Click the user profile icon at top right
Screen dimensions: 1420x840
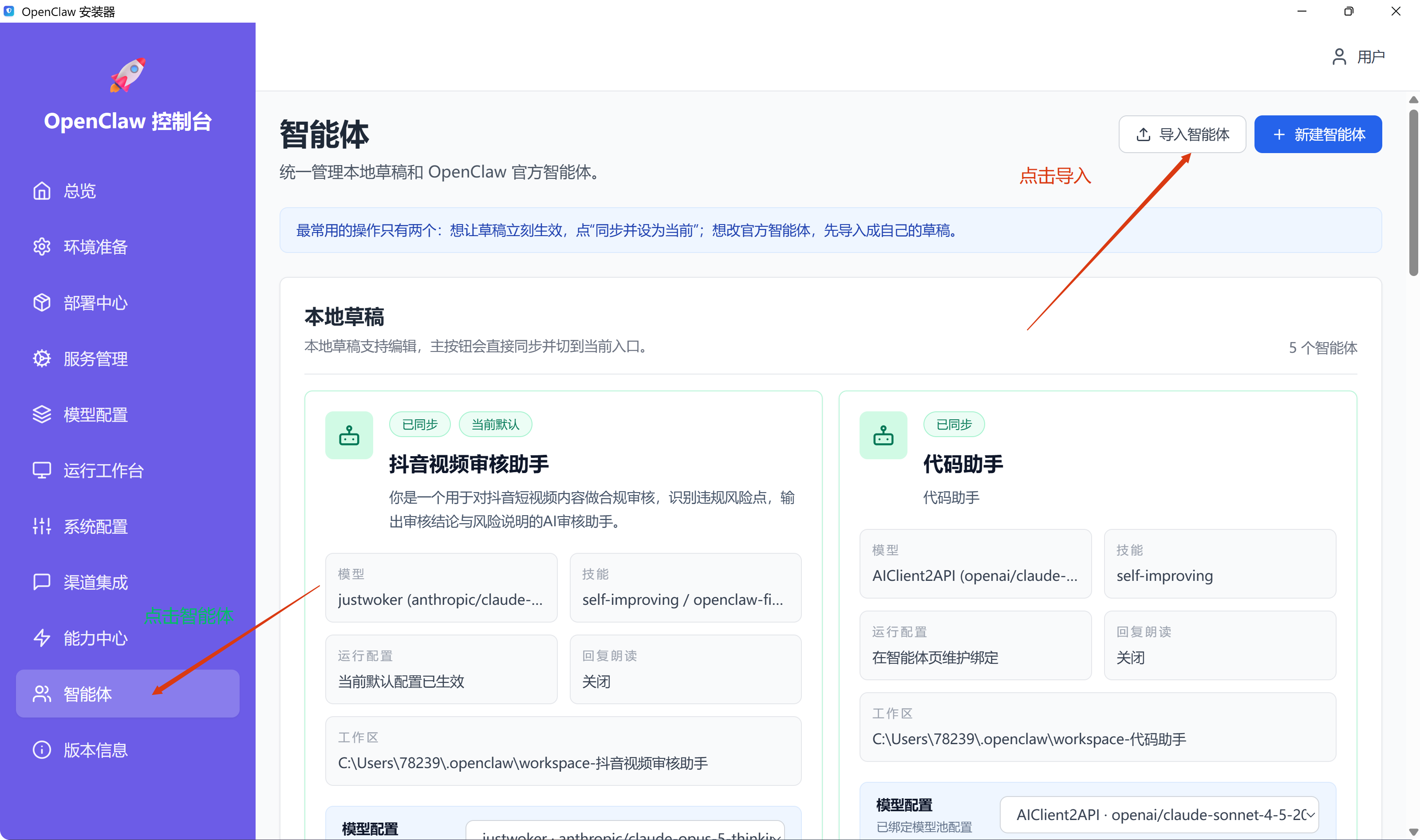[1339, 57]
